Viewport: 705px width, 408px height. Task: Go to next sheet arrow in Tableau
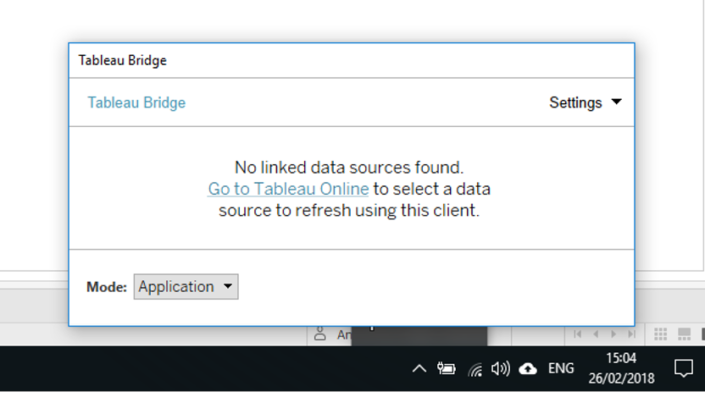(x=614, y=334)
